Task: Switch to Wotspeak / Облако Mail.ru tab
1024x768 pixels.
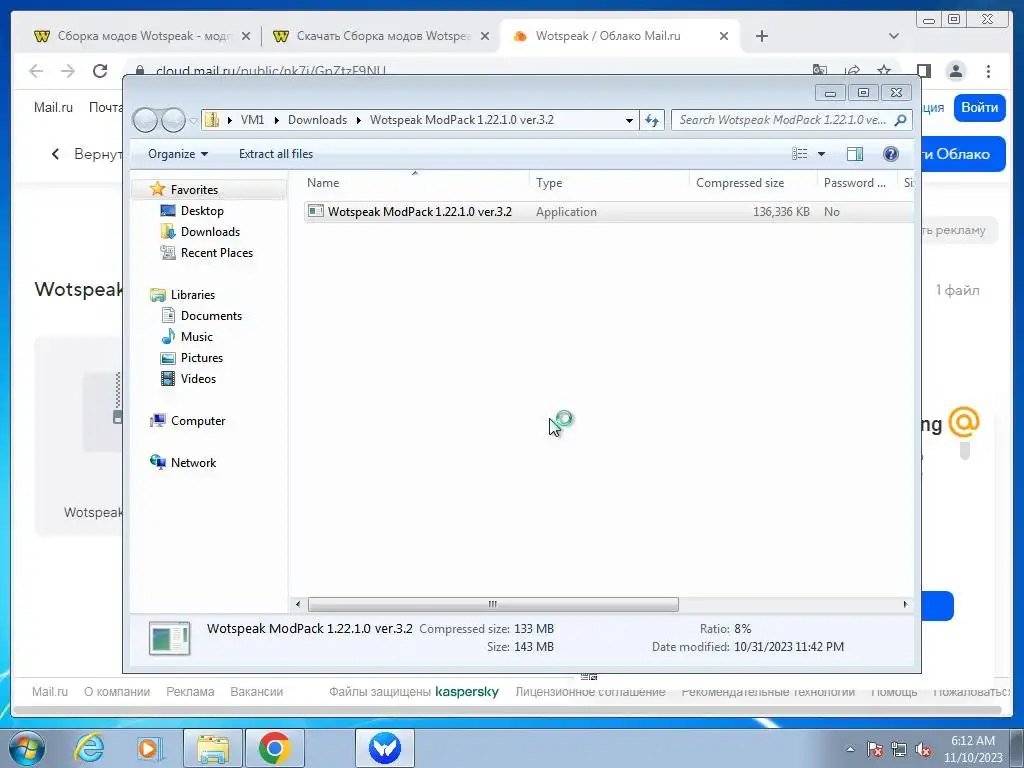Action: (620, 36)
